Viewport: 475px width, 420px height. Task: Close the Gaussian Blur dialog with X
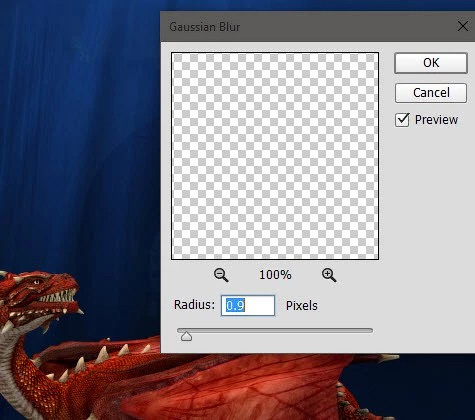tap(463, 26)
